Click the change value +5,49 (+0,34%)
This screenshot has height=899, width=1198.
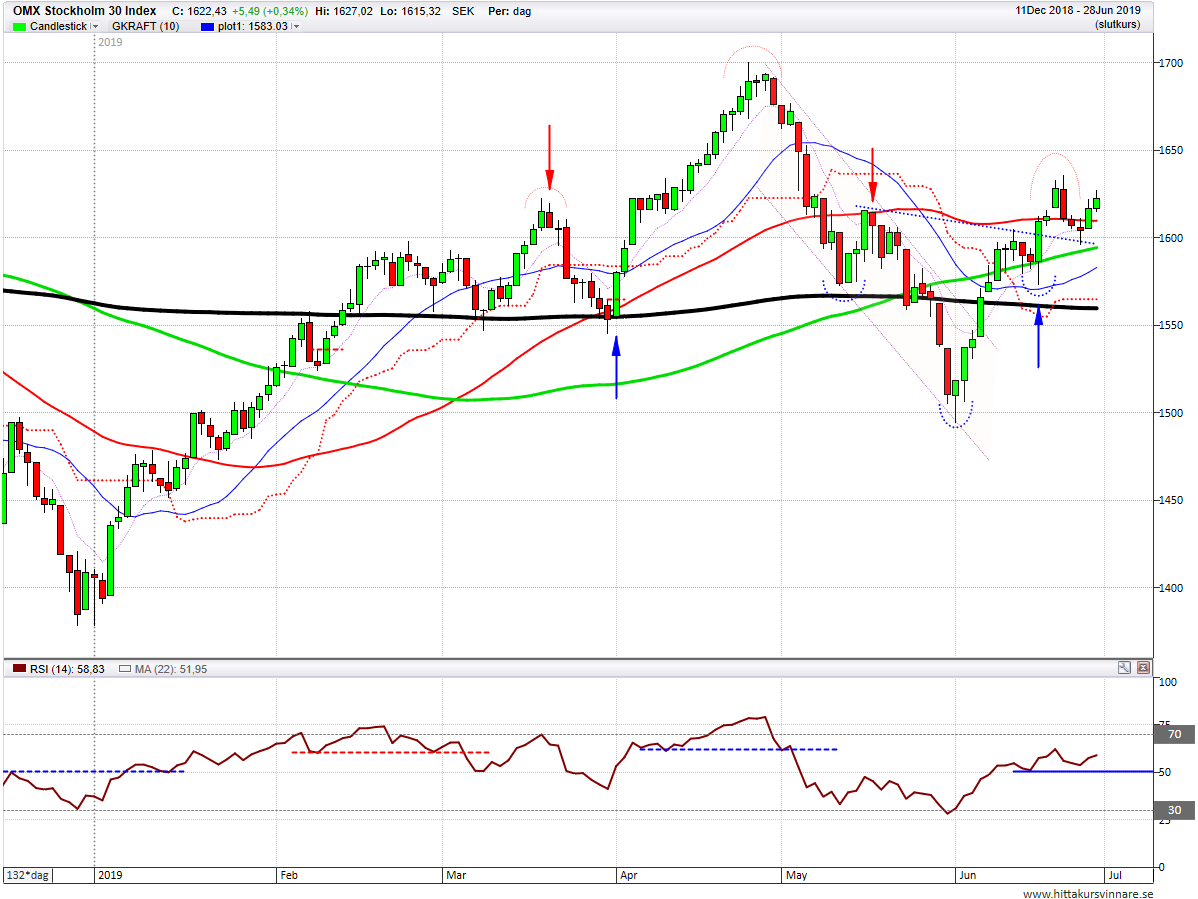click(270, 11)
